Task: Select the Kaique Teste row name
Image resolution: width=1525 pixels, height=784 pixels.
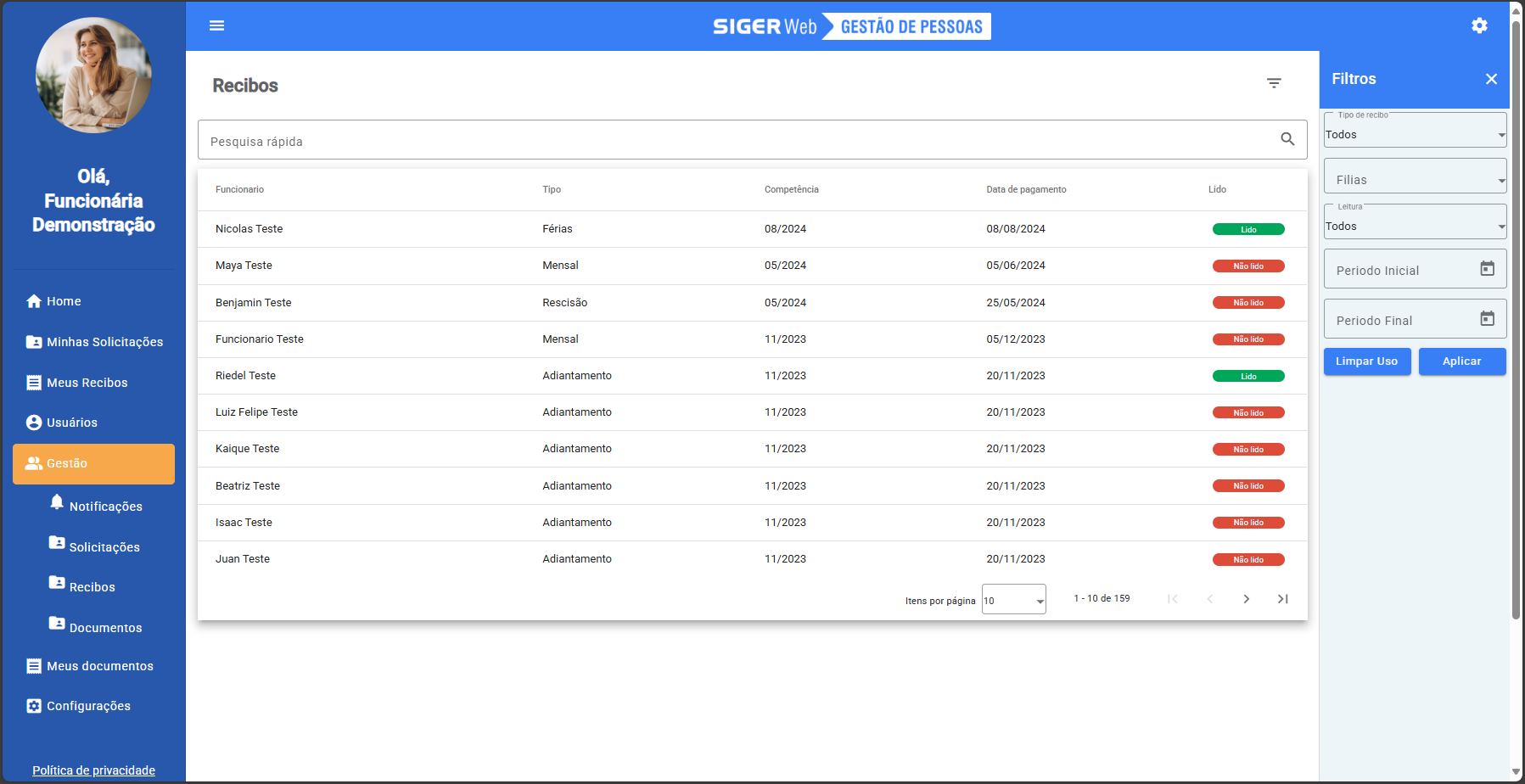Action: 247,449
